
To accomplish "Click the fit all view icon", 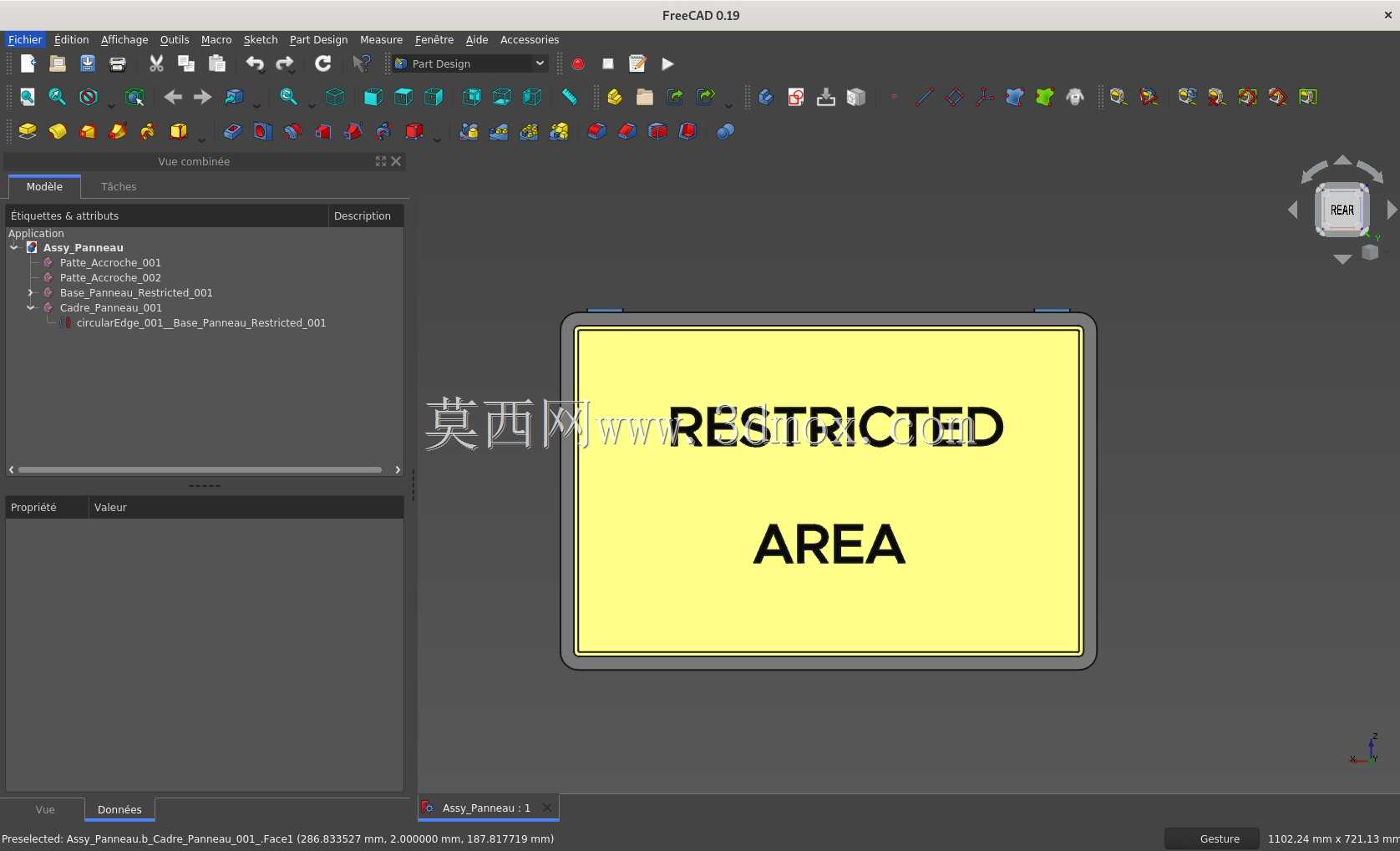I will [28, 97].
